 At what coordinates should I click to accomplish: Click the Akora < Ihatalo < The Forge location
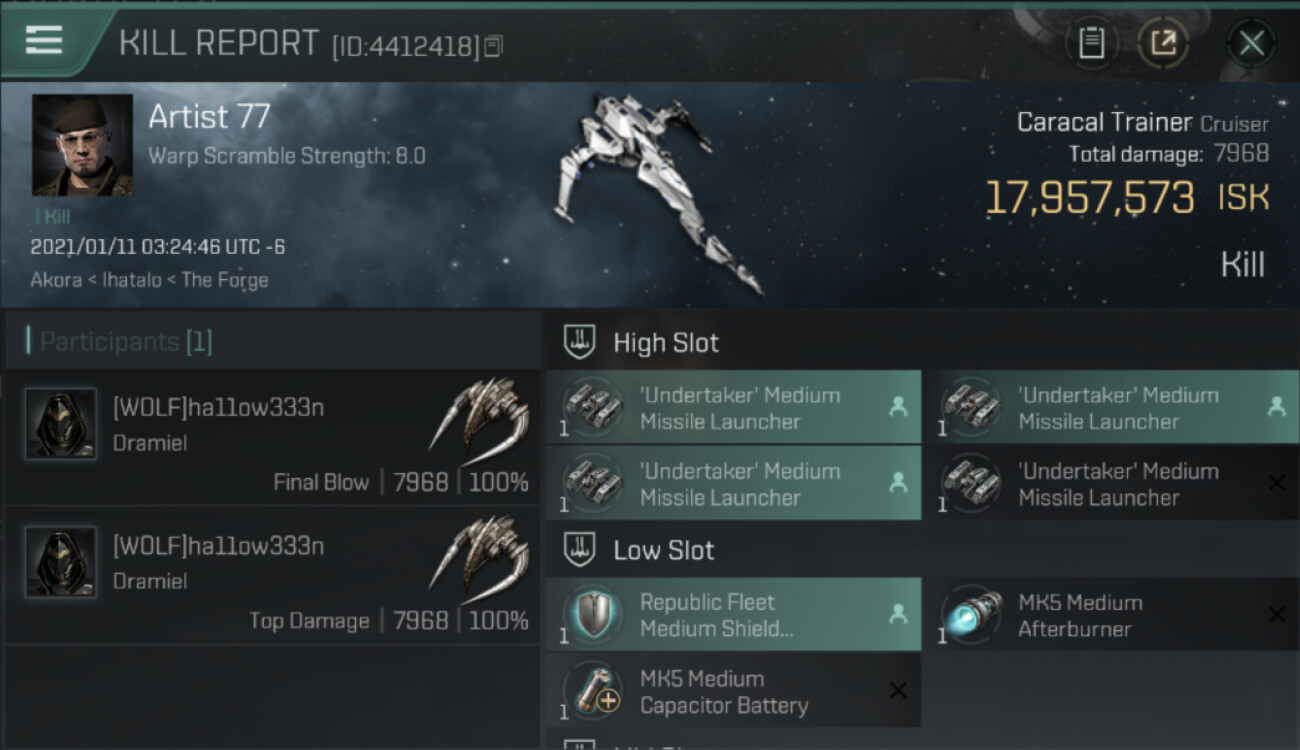(x=149, y=280)
